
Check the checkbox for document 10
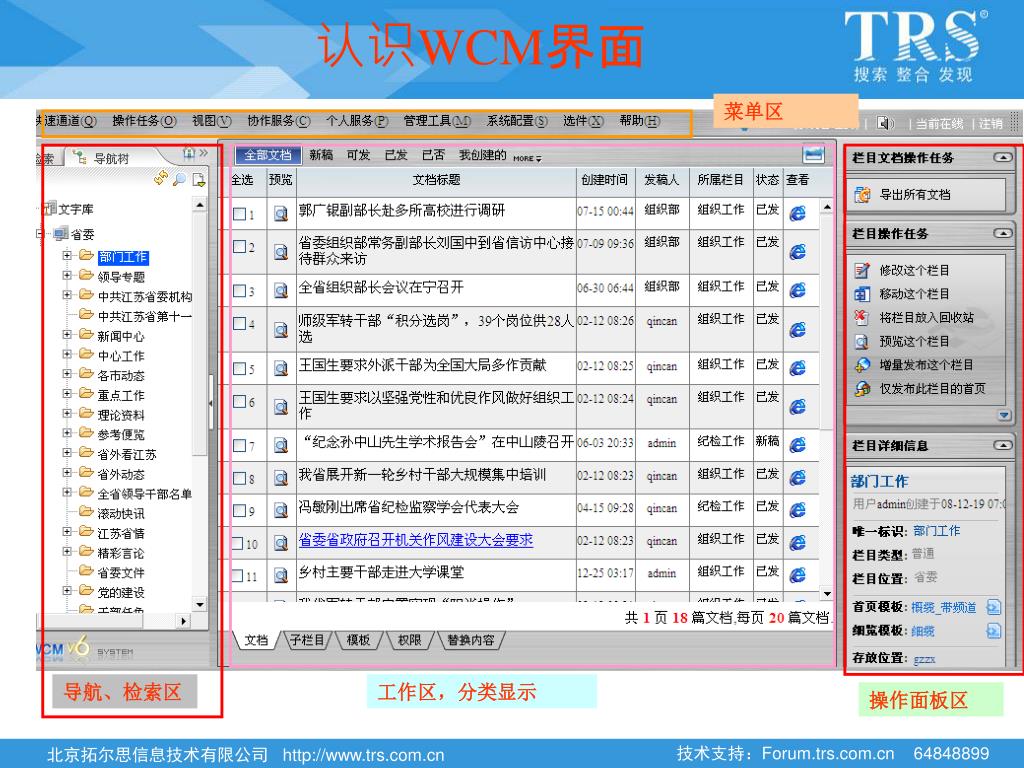point(238,543)
